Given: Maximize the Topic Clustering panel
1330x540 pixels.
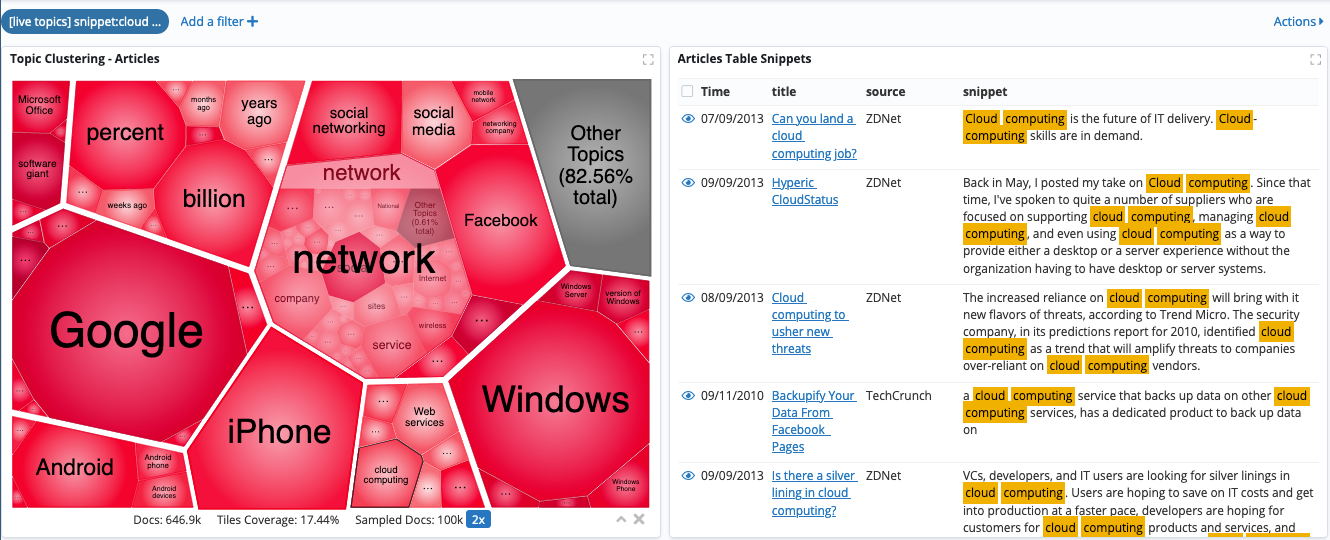Looking at the screenshot, I should pos(648,60).
